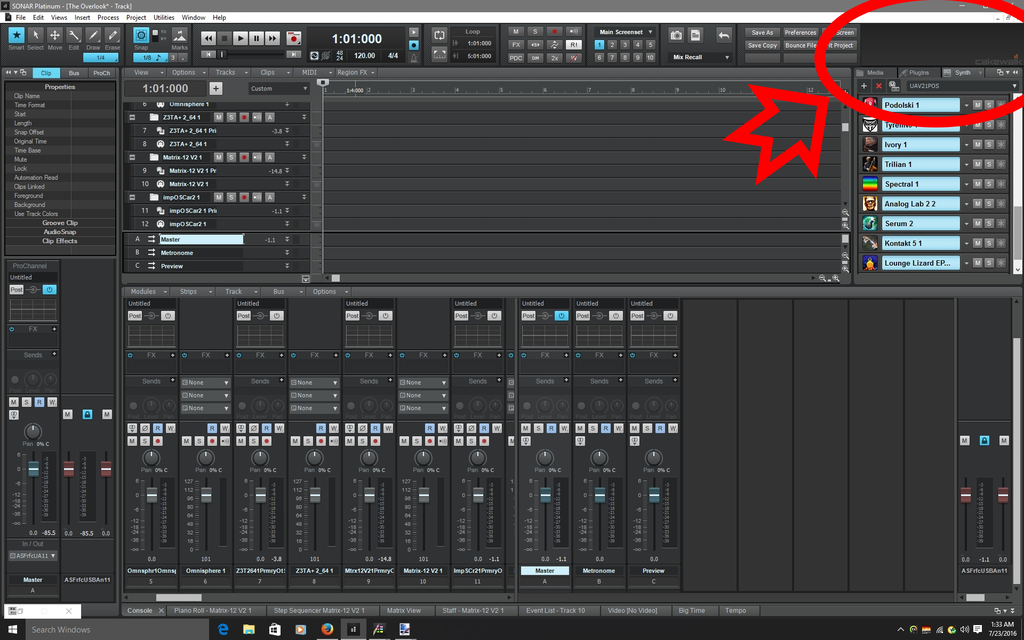Activate the Erase tool
1024x640 pixels.
point(112,38)
